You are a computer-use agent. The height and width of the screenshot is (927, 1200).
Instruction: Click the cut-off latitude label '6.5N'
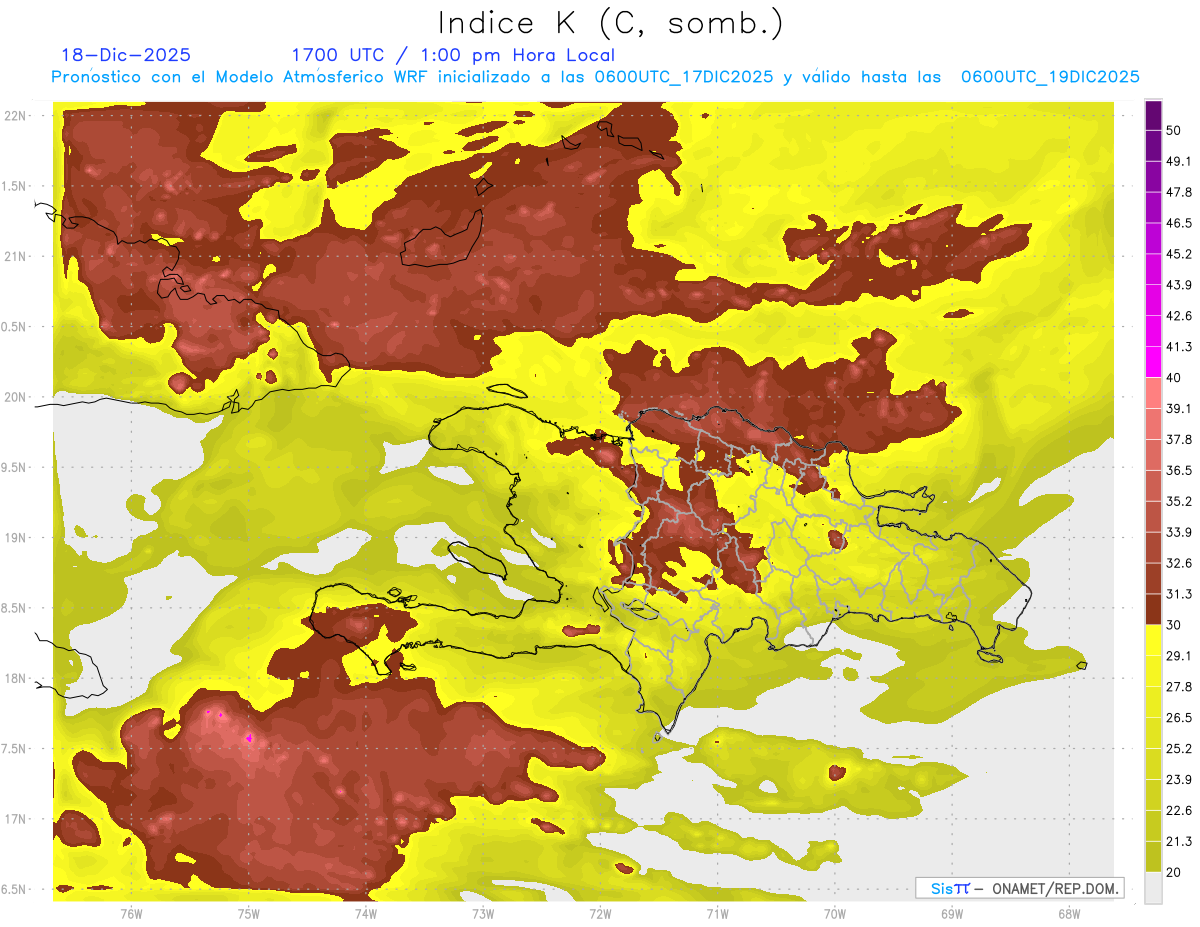pyautogui.click(x=15, y=890)
